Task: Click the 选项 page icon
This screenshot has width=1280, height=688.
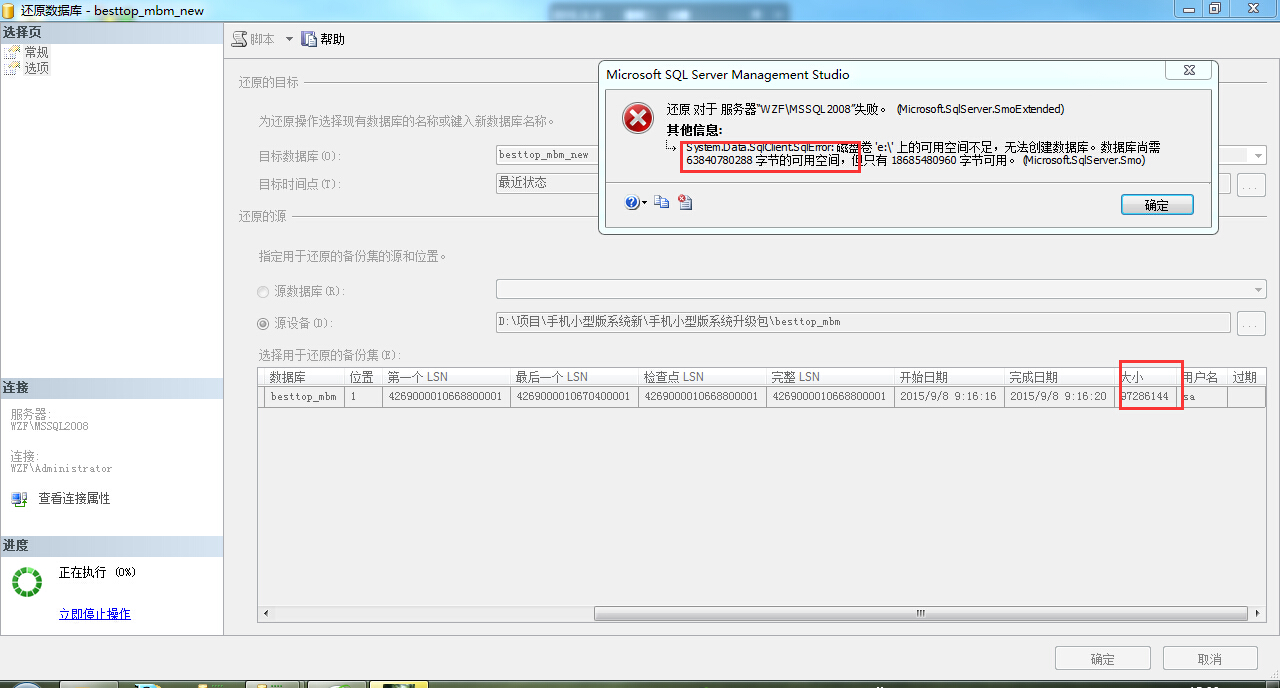Action: 13,68
